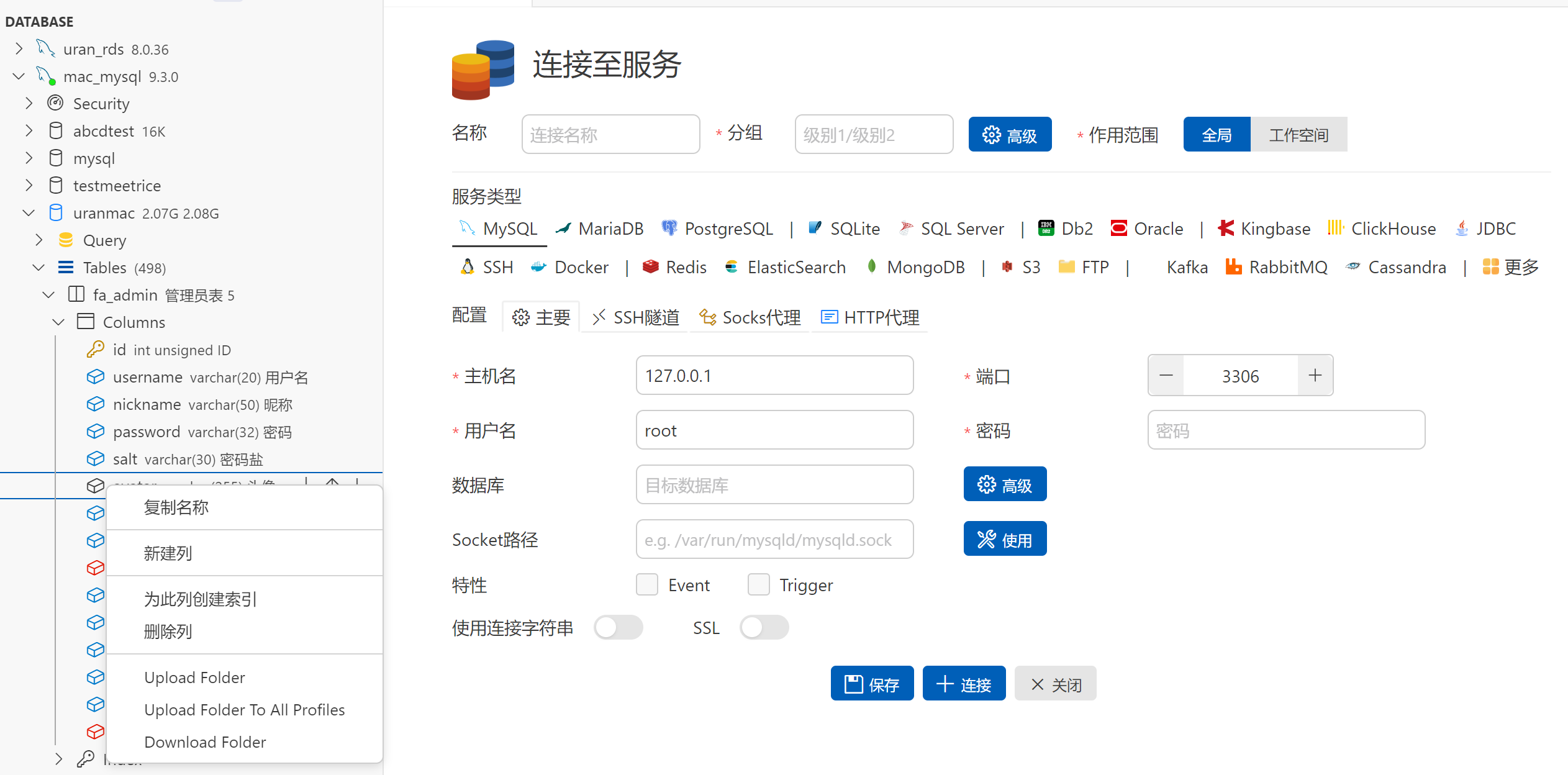Pick the MongoDB leaf icon
This screenshot has height=775, width=1568.
click(872, 267)
